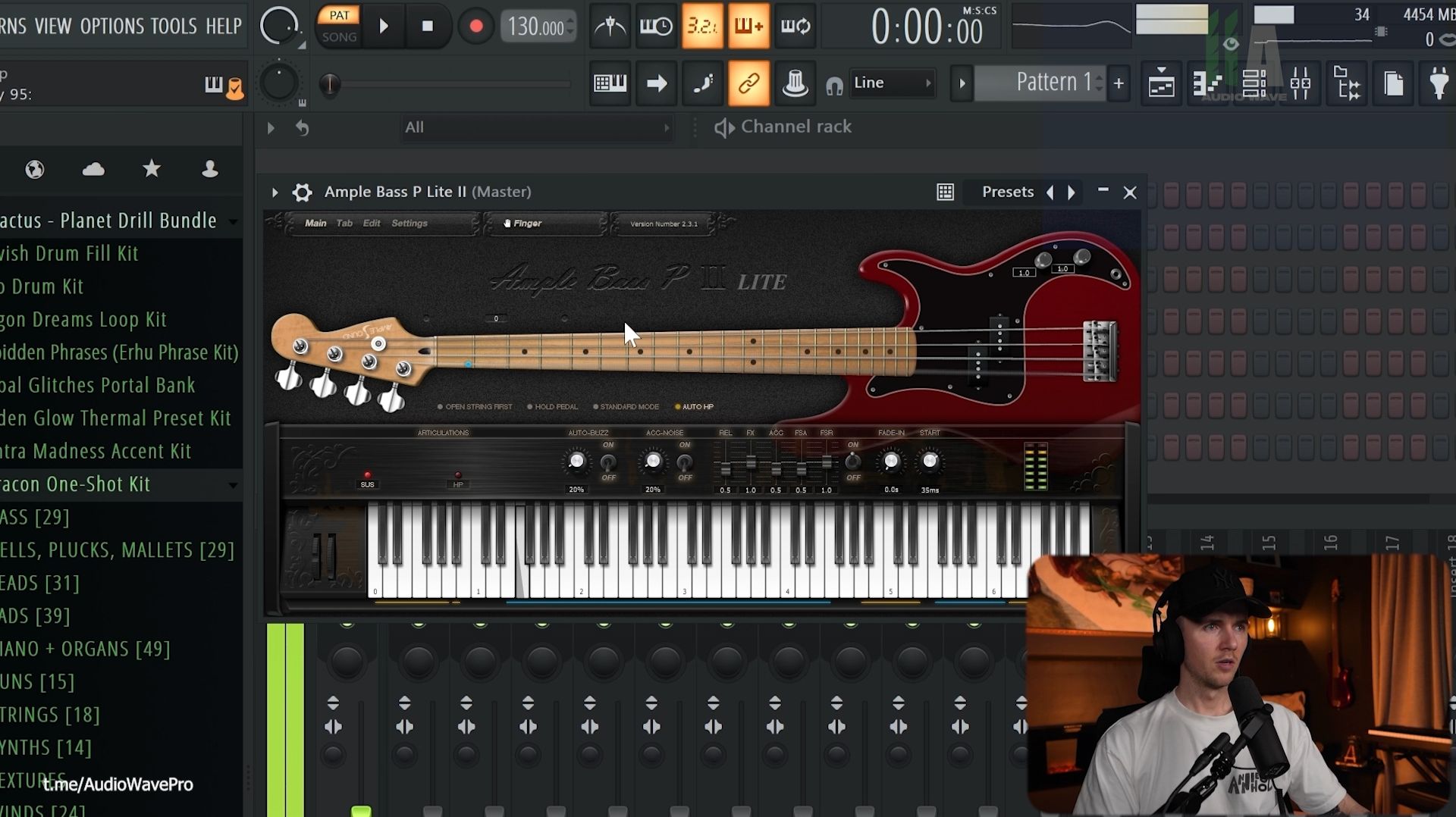This screenshot has width=1456, height=817.
Task: Open browser favorites star tab
Action: tap(152, 168)
